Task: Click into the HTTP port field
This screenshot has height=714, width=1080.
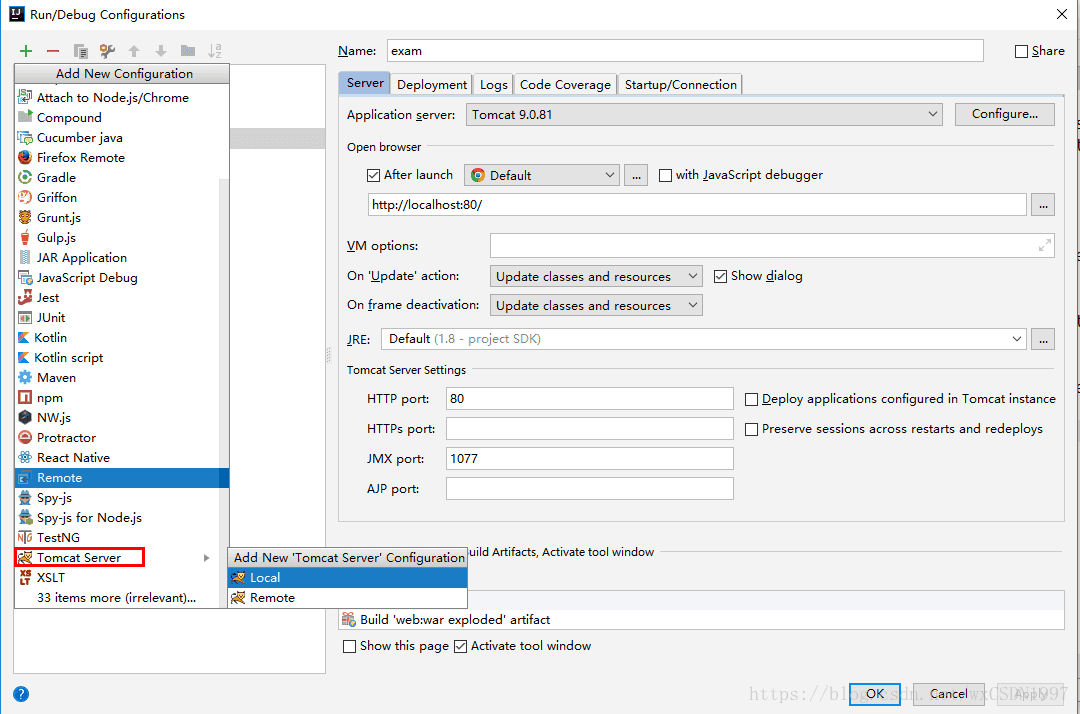Action: 590,399
